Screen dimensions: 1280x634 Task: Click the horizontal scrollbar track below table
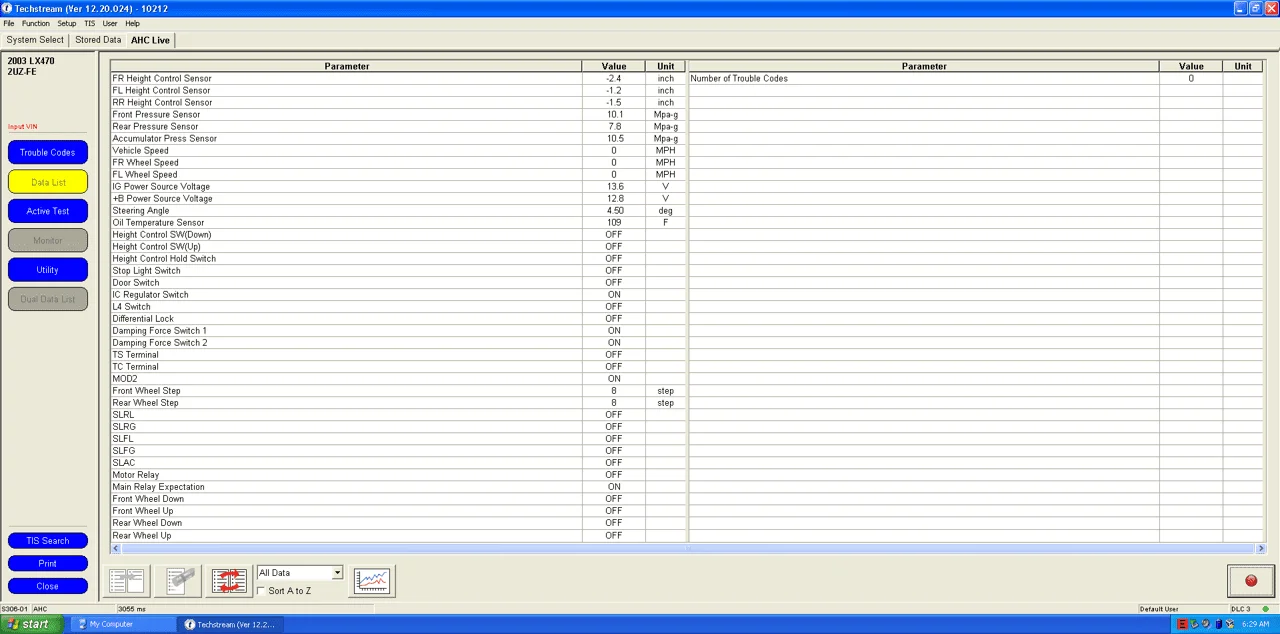(x=688, y=548)
